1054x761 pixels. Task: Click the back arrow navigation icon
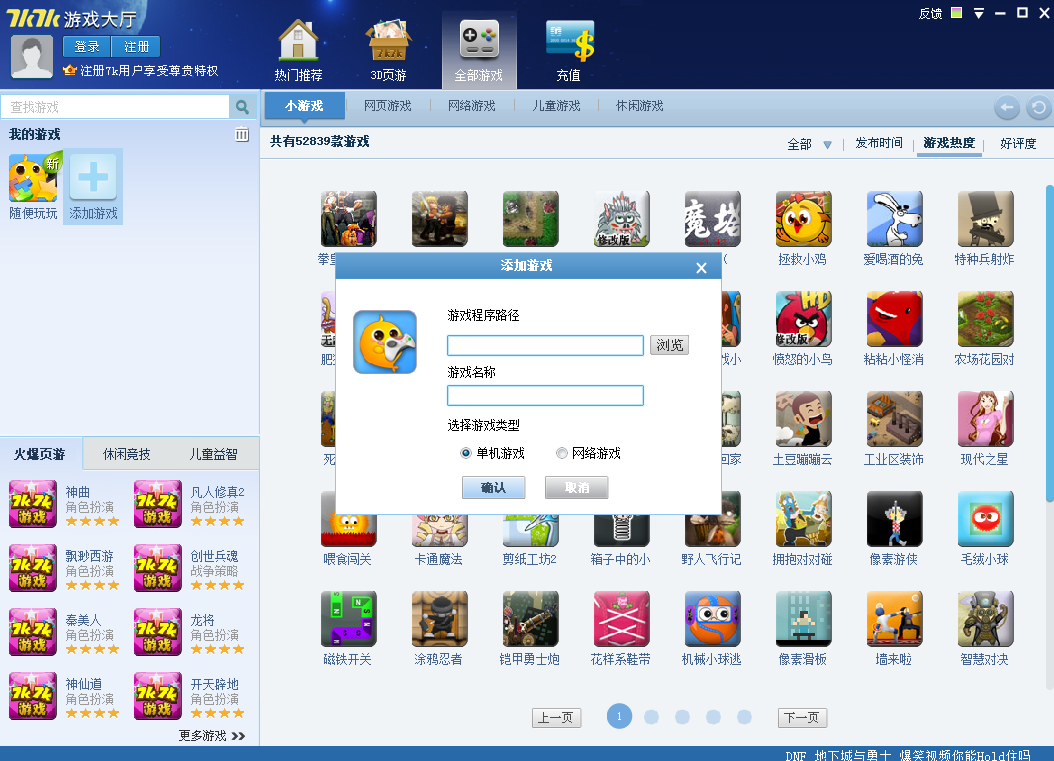point(1006,108)
